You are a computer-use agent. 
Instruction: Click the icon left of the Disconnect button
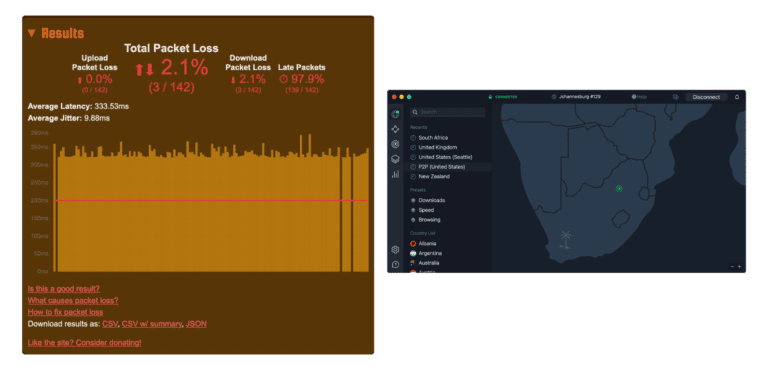675,97
